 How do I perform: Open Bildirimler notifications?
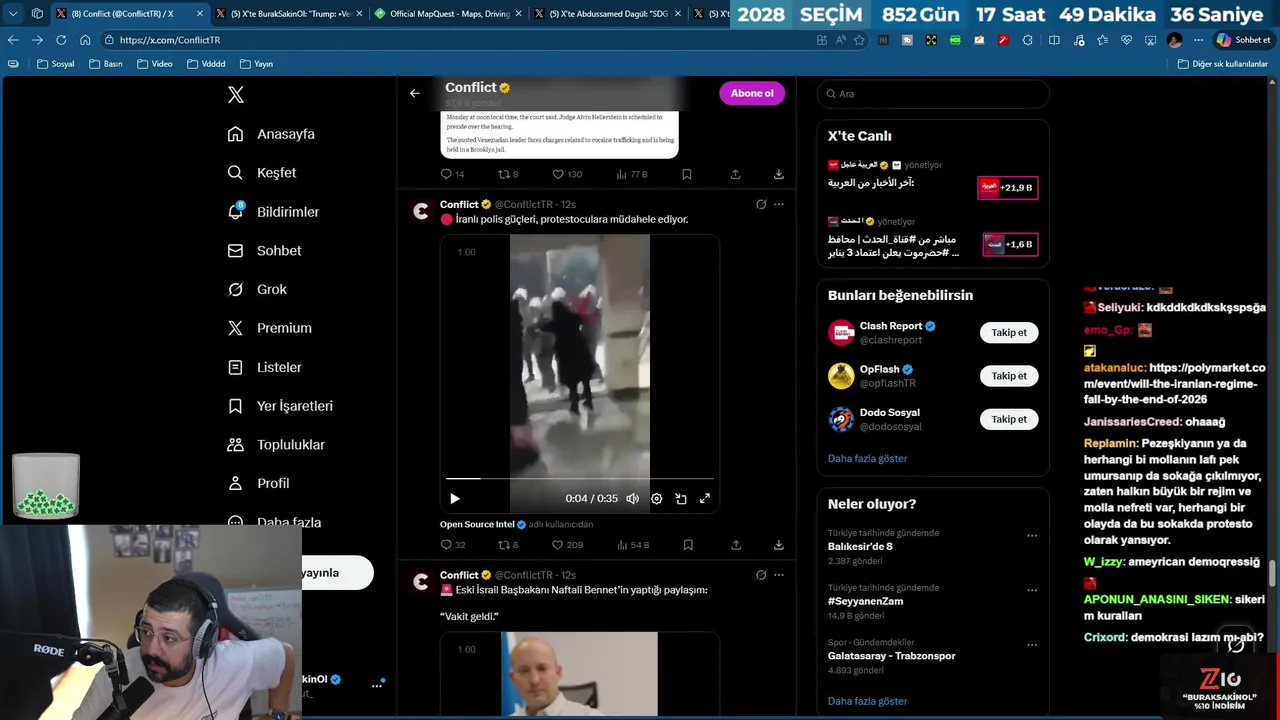[273, 212]
